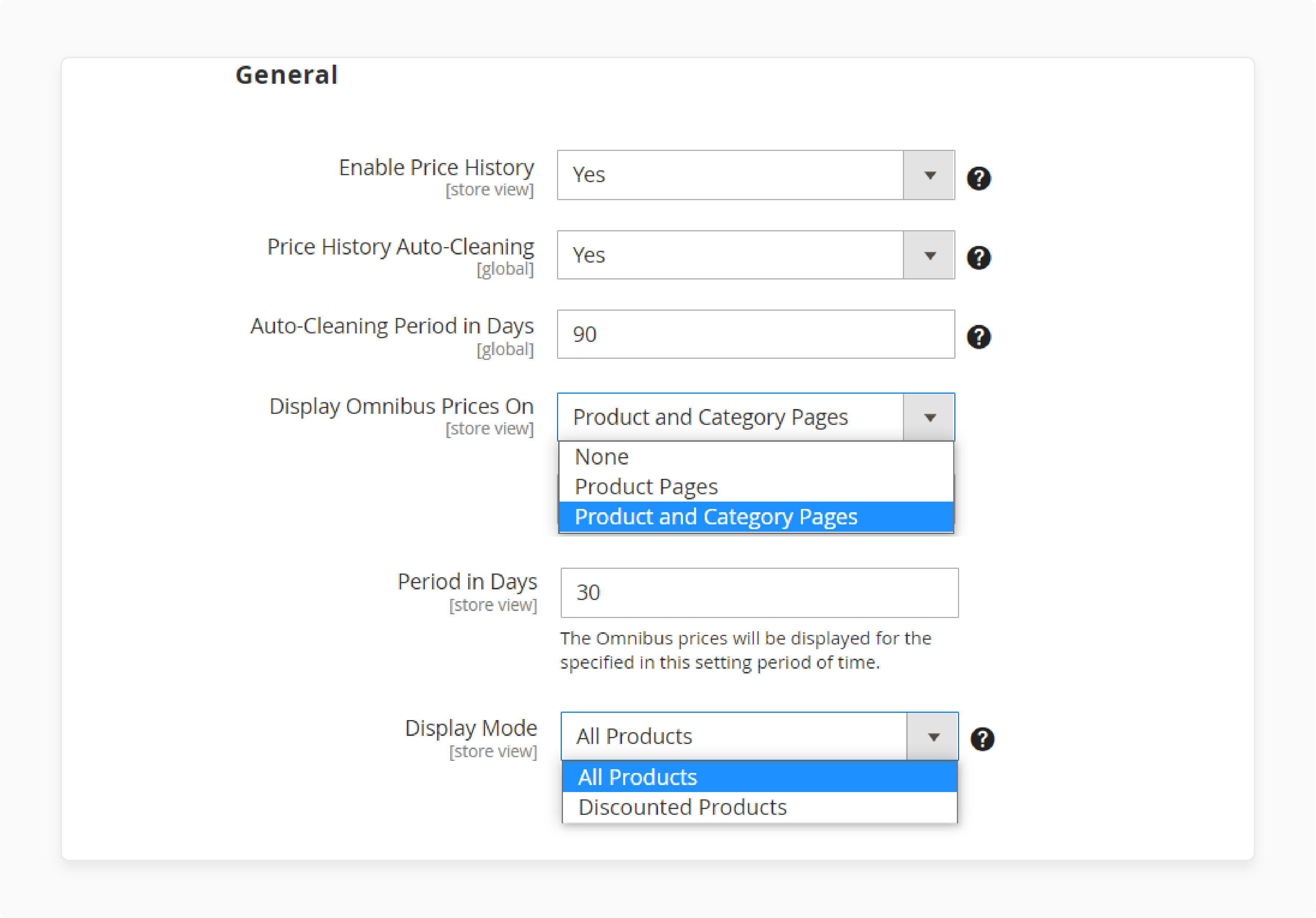Viewport: 1316px width, 918px height.
Task: Click the Price History Auto-Cleaning label
Action: tap(400, 247)
